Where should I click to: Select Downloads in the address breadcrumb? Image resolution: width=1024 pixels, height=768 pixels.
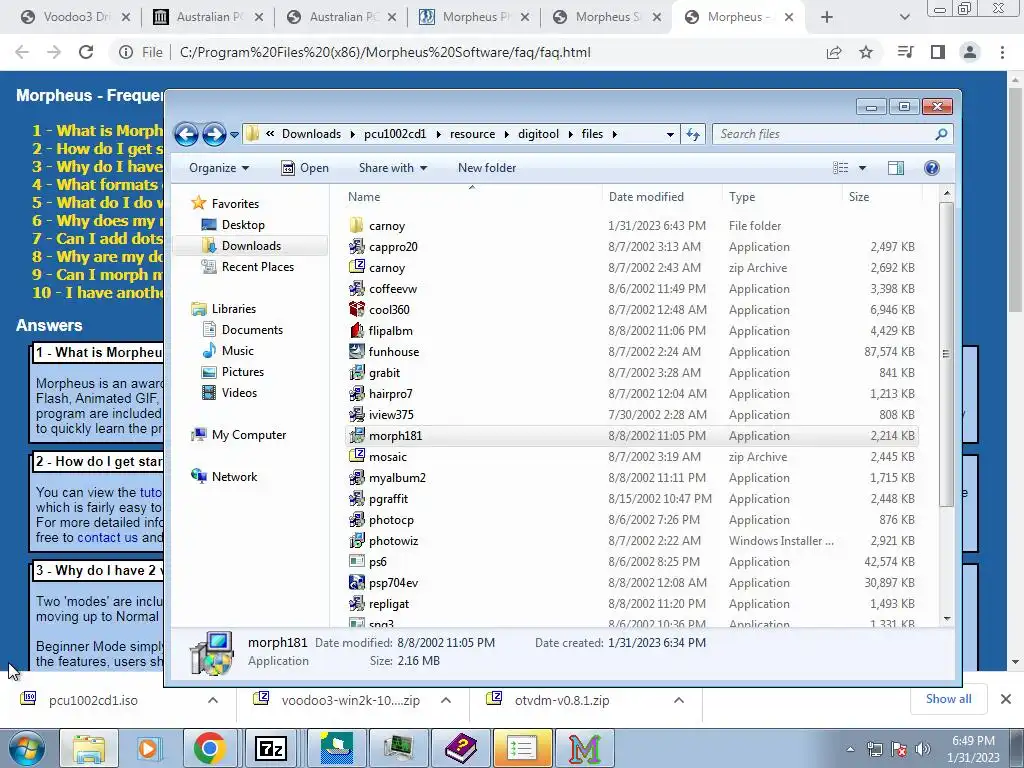pyautogui.click(x=312, y=134)
